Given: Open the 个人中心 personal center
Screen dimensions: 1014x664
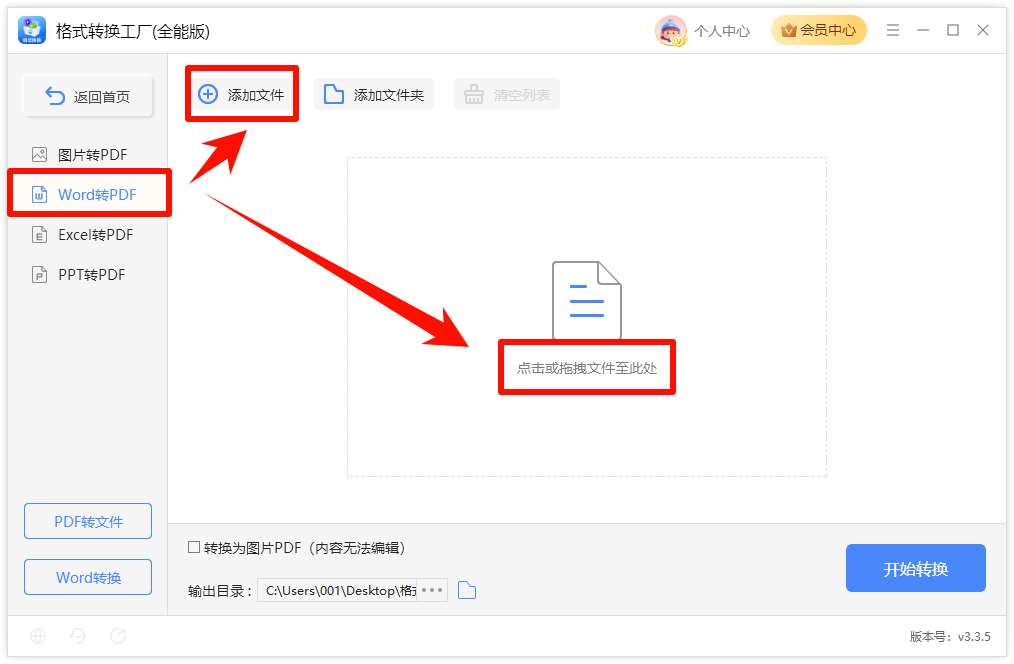Looking at the screenshot, I should tap(722, 31).
